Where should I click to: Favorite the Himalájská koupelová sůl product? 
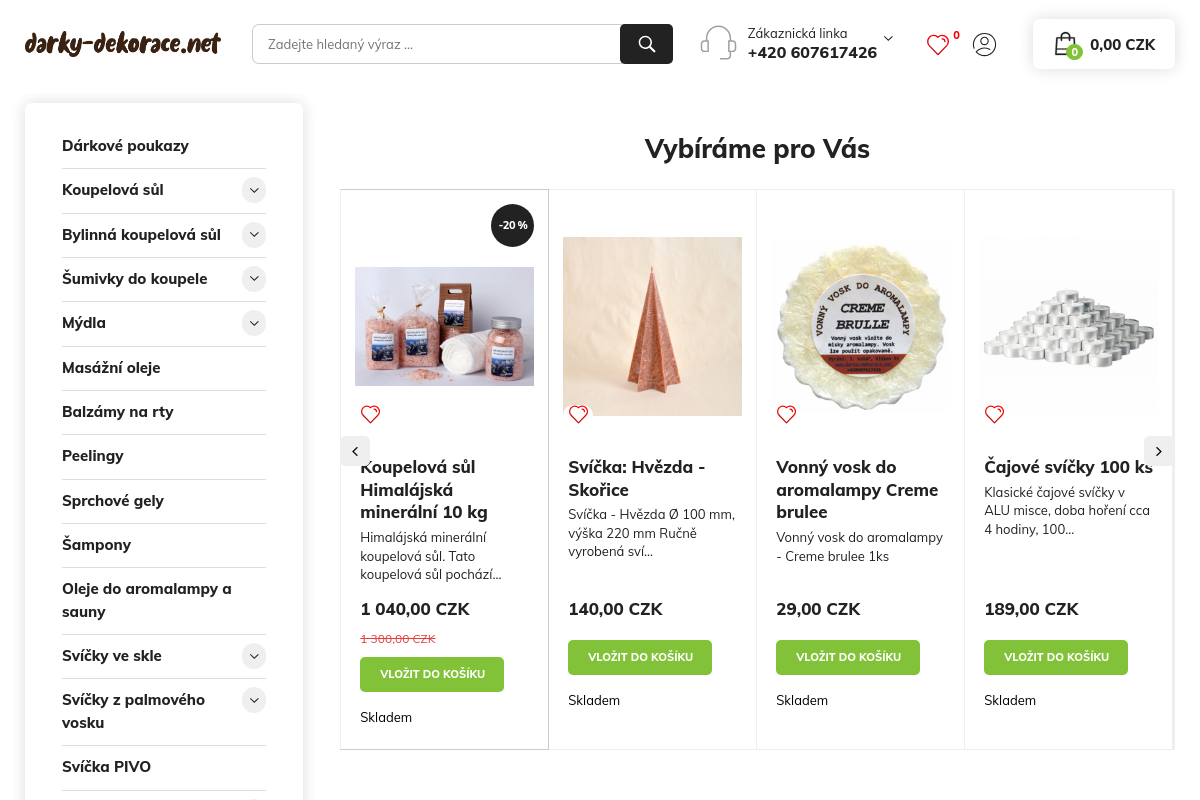coord(370,414)
